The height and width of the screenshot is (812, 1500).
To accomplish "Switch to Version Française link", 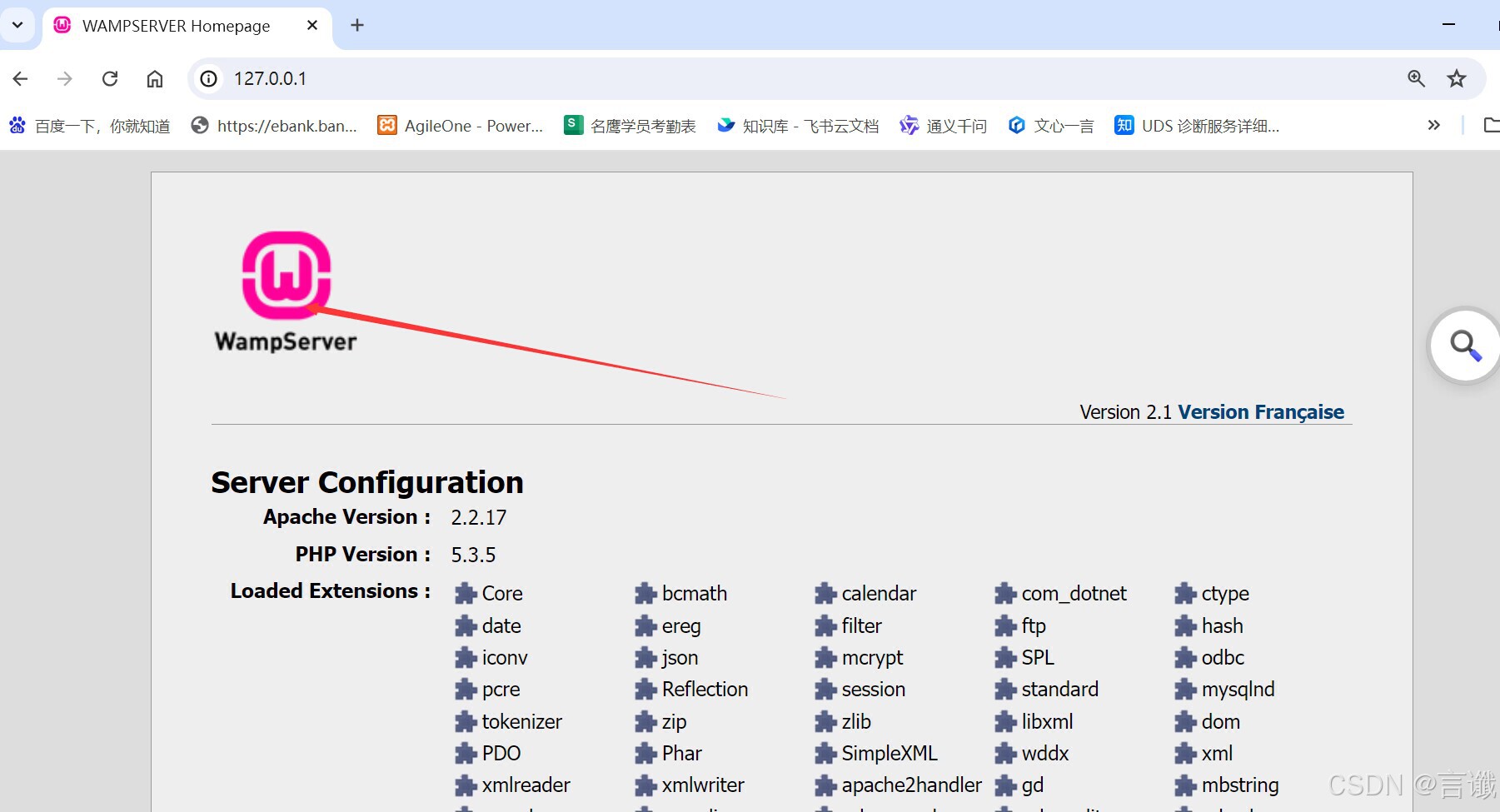I will 1261,412.
